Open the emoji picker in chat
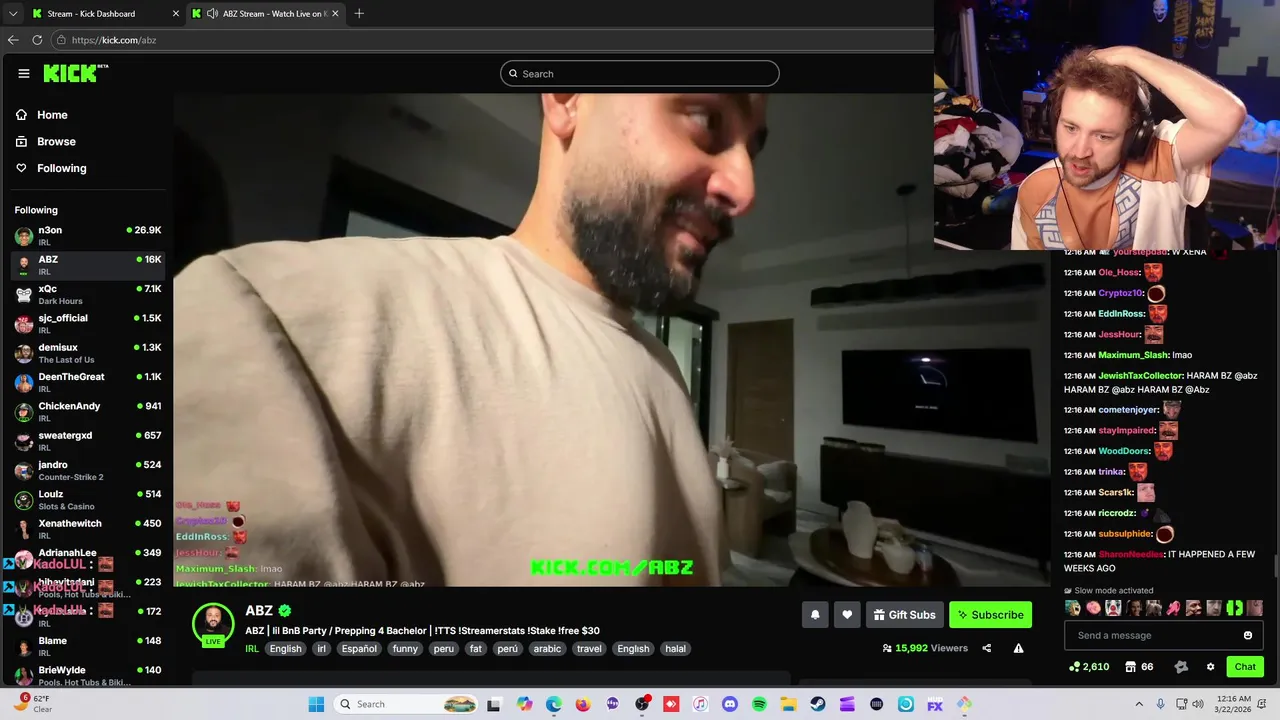Viewport: 1280px width, 720px height. (x=1248, y=635)
